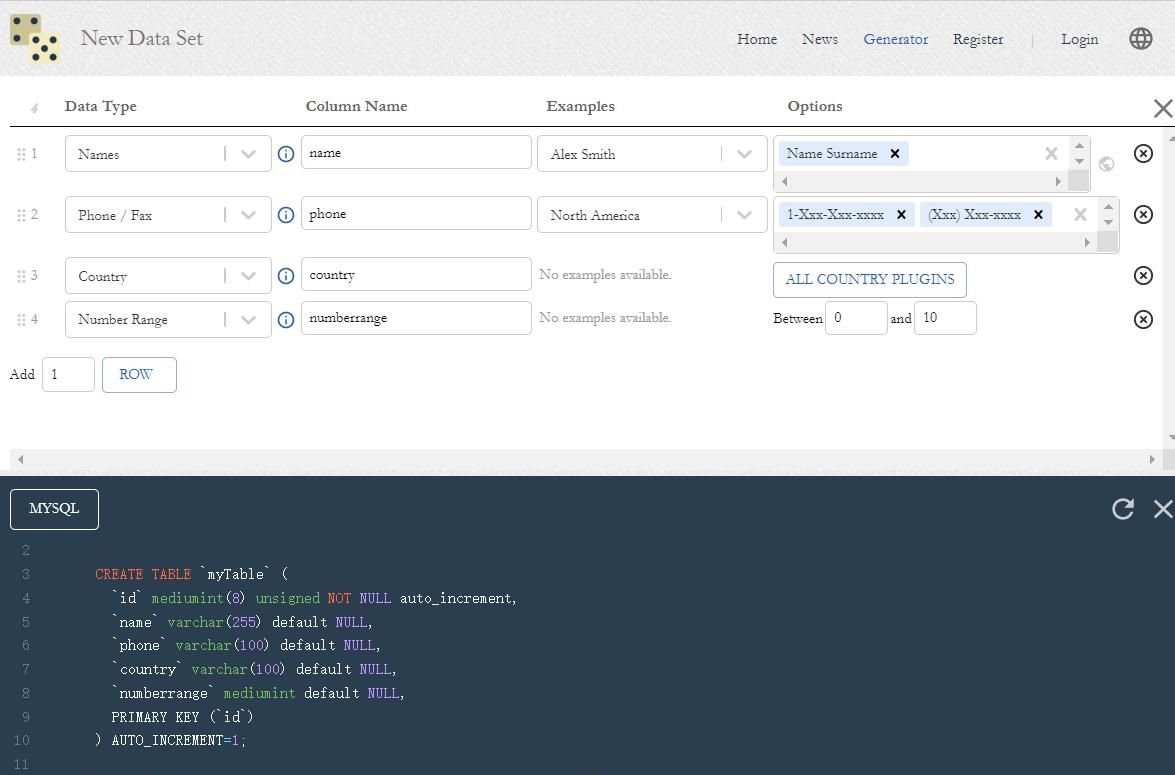This screenshot has height=775, width=1175.
Task: Remove the 1-Xxx-Xxx-xxxx format tag
Action: pyautogui.click(x=901, y=215)
